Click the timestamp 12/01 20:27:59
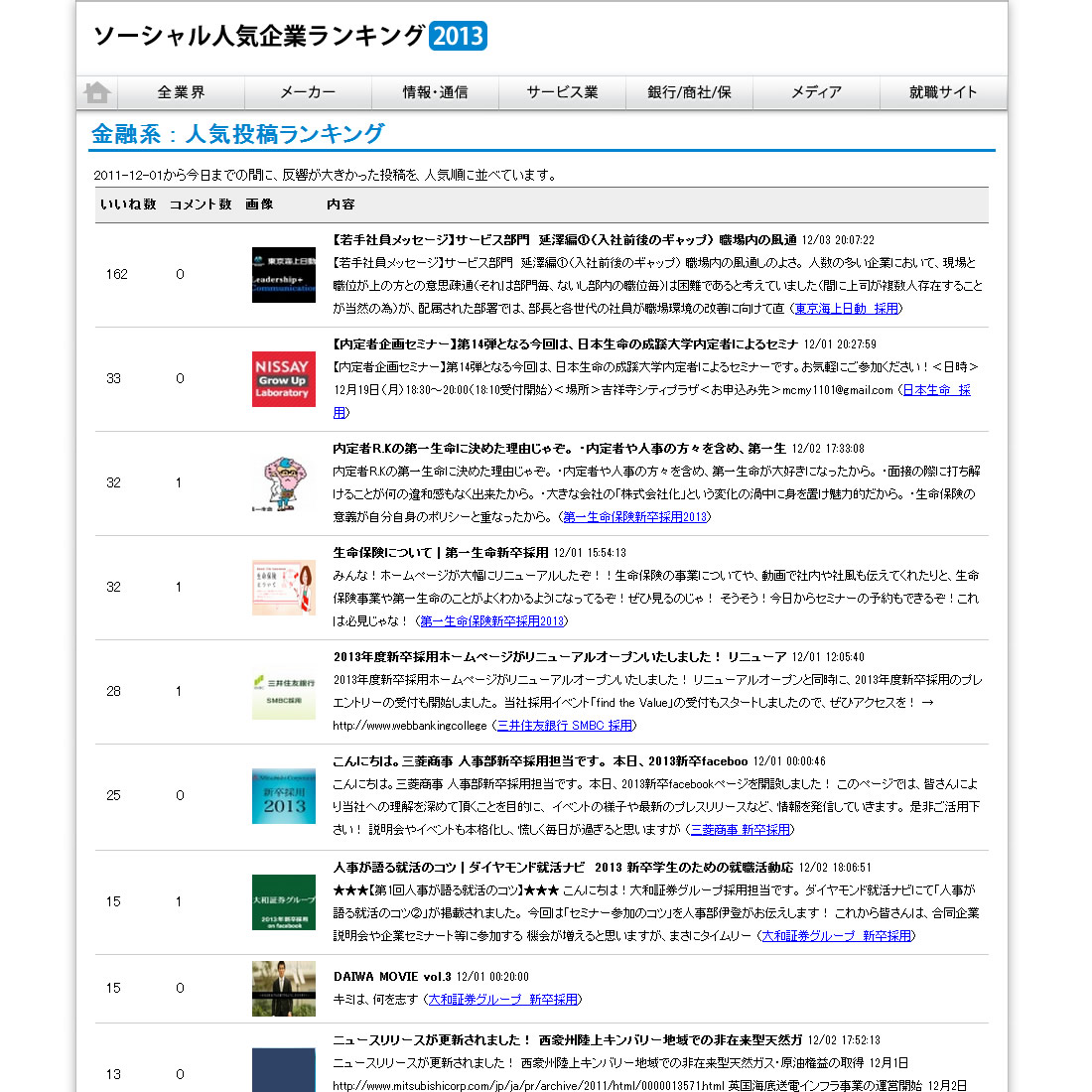Image resolution: width=1092 pixels, height=1092 pixels. point(840,344)
